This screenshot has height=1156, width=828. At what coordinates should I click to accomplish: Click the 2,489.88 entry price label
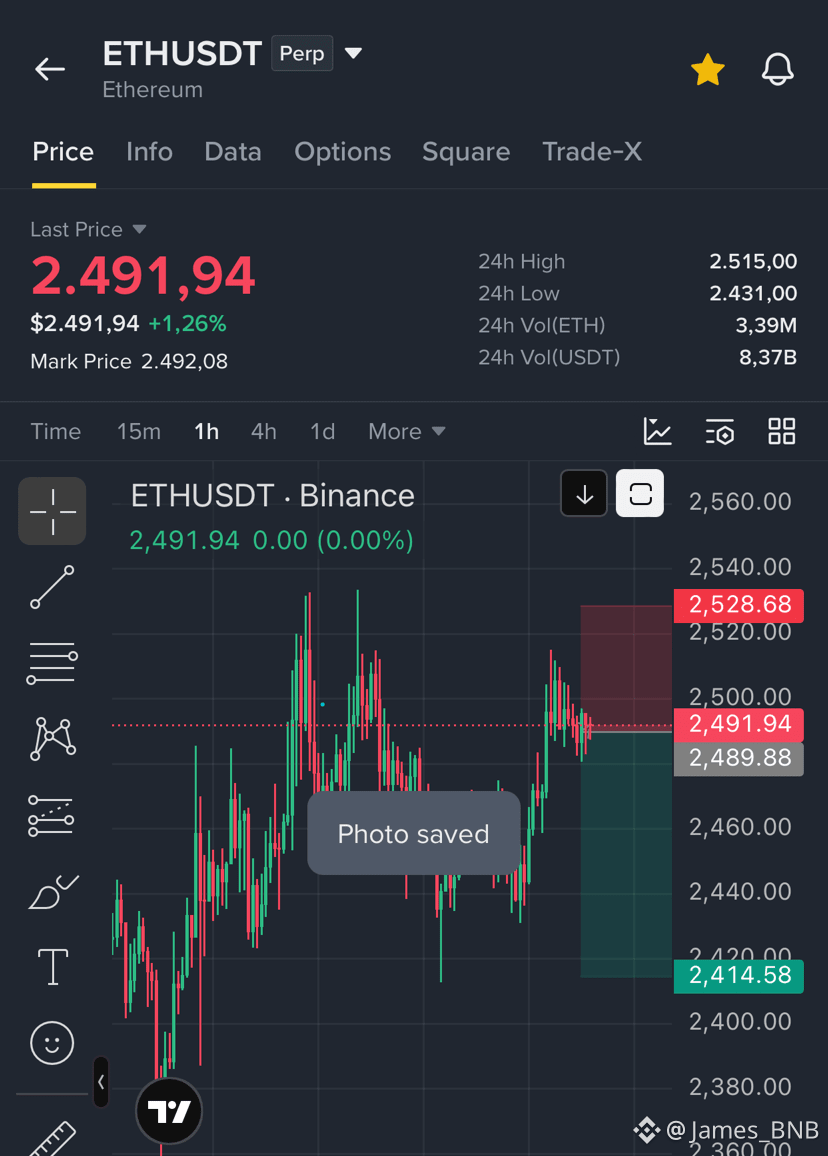click(x=739, y=759)
